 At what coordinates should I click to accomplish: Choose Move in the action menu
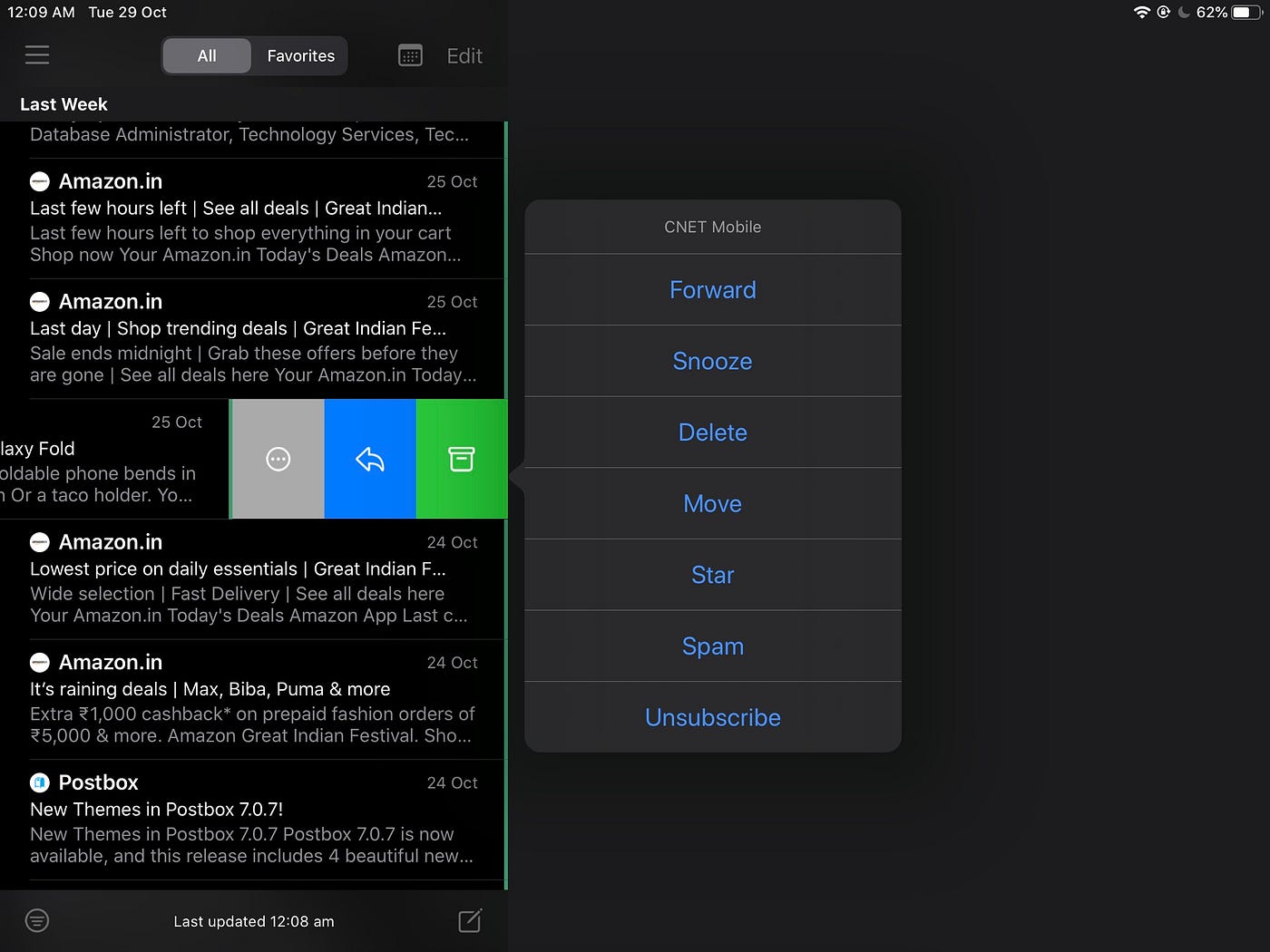click(x=713, y=503)
